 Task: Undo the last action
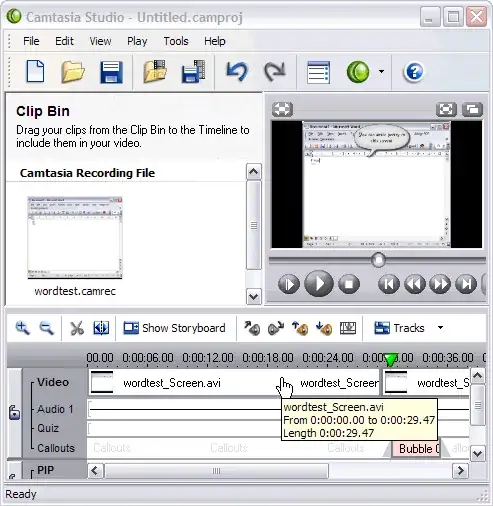point(237,71)
